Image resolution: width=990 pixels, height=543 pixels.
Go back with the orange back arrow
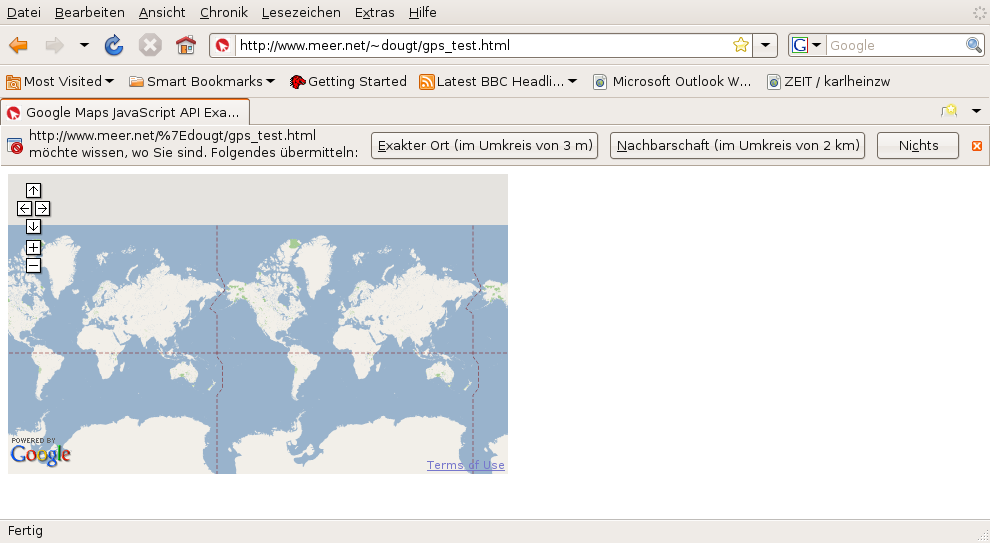click(x=18, y=45)
